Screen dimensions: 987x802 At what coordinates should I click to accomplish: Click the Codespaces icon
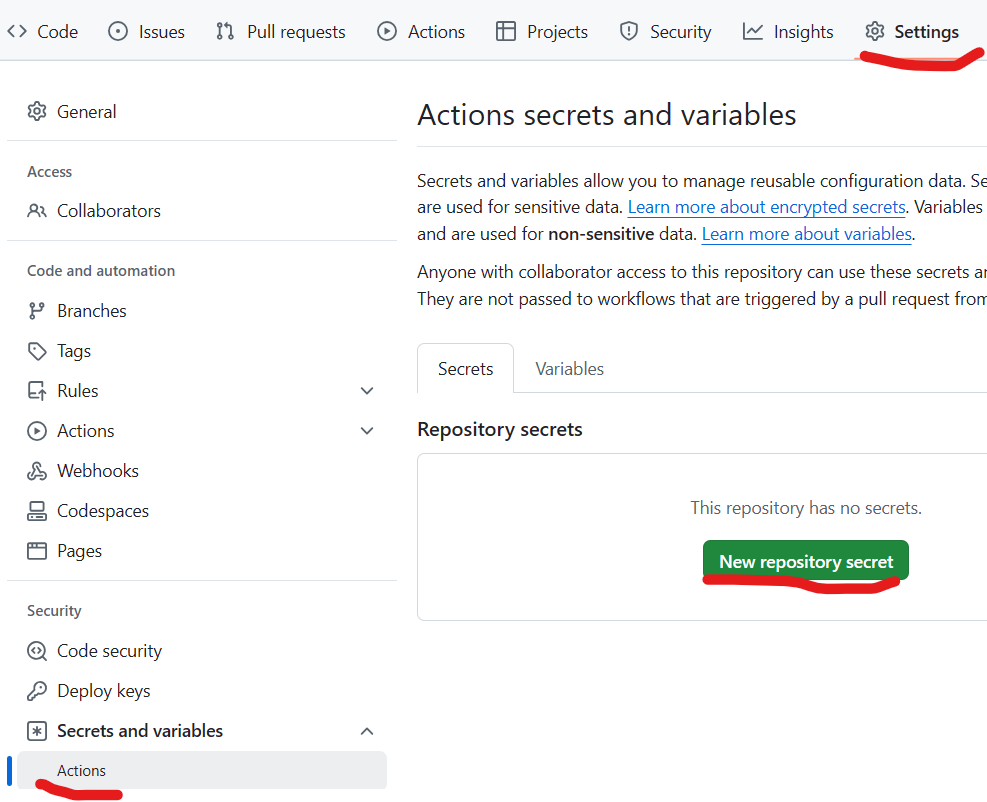point(37,511)
